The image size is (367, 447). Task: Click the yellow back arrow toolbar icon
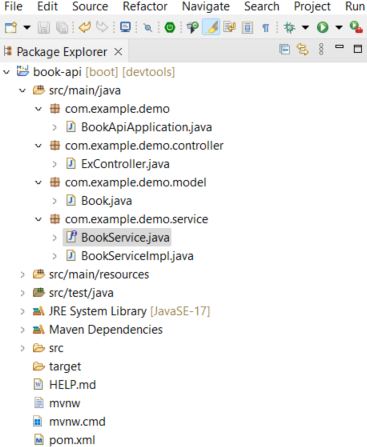point(85,27)
